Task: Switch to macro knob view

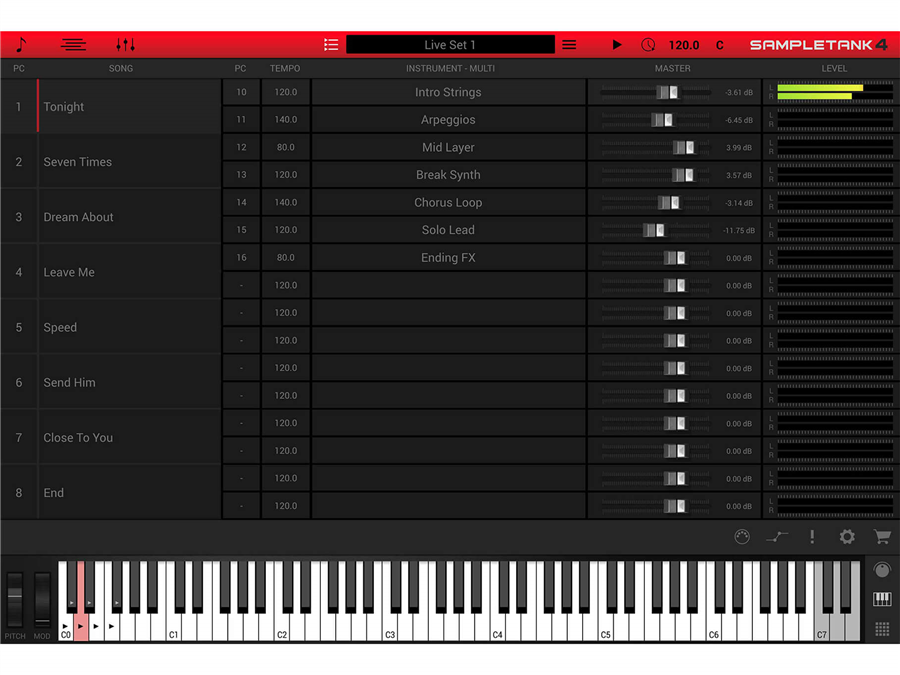Action: [x=882, y=570]
